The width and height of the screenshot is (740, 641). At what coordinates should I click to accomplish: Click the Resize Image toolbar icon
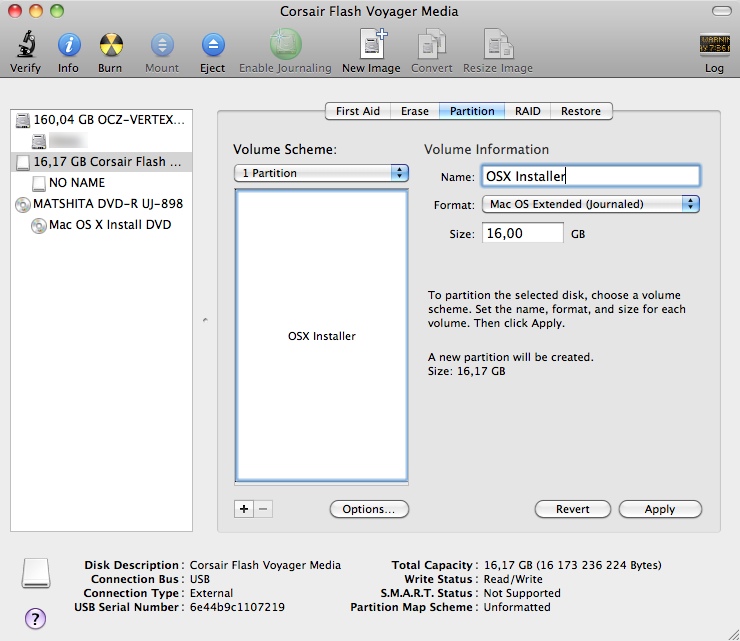point(498,44)
